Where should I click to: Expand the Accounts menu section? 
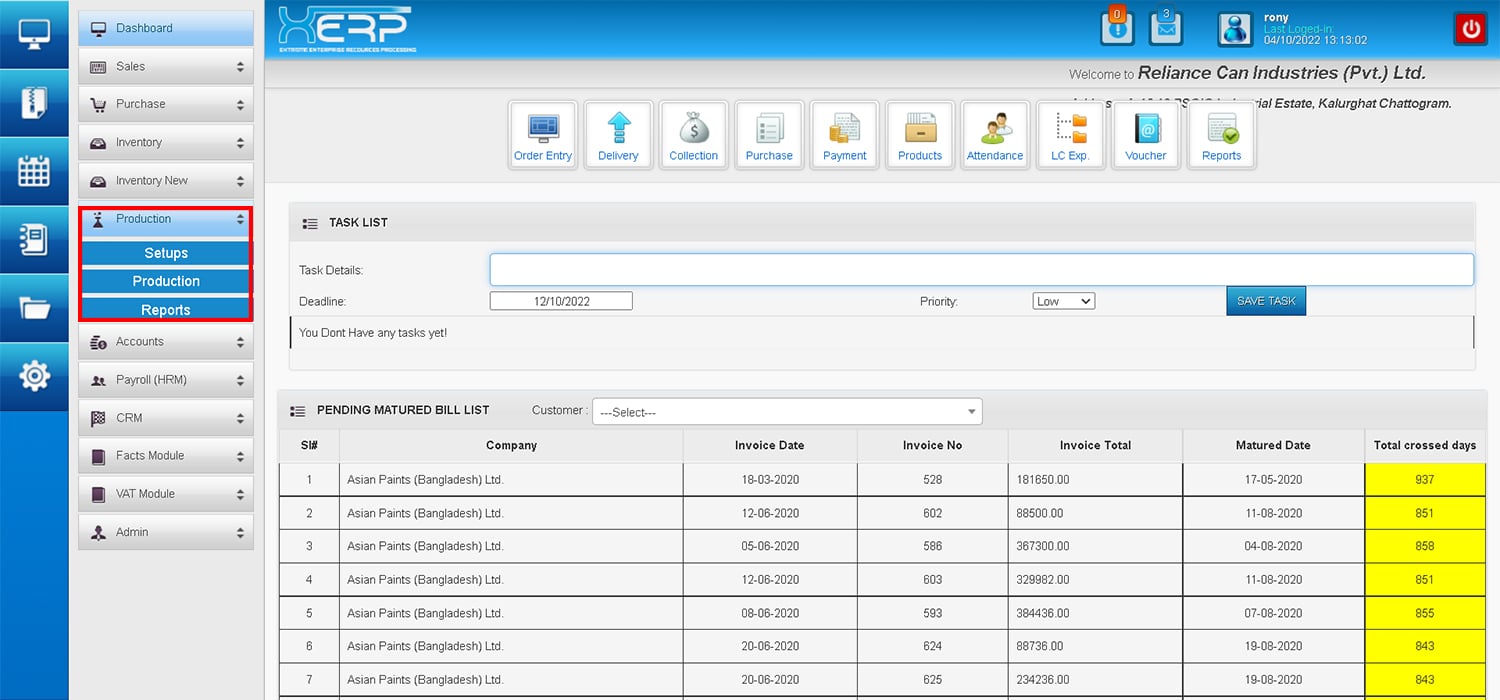pos(166,342)
